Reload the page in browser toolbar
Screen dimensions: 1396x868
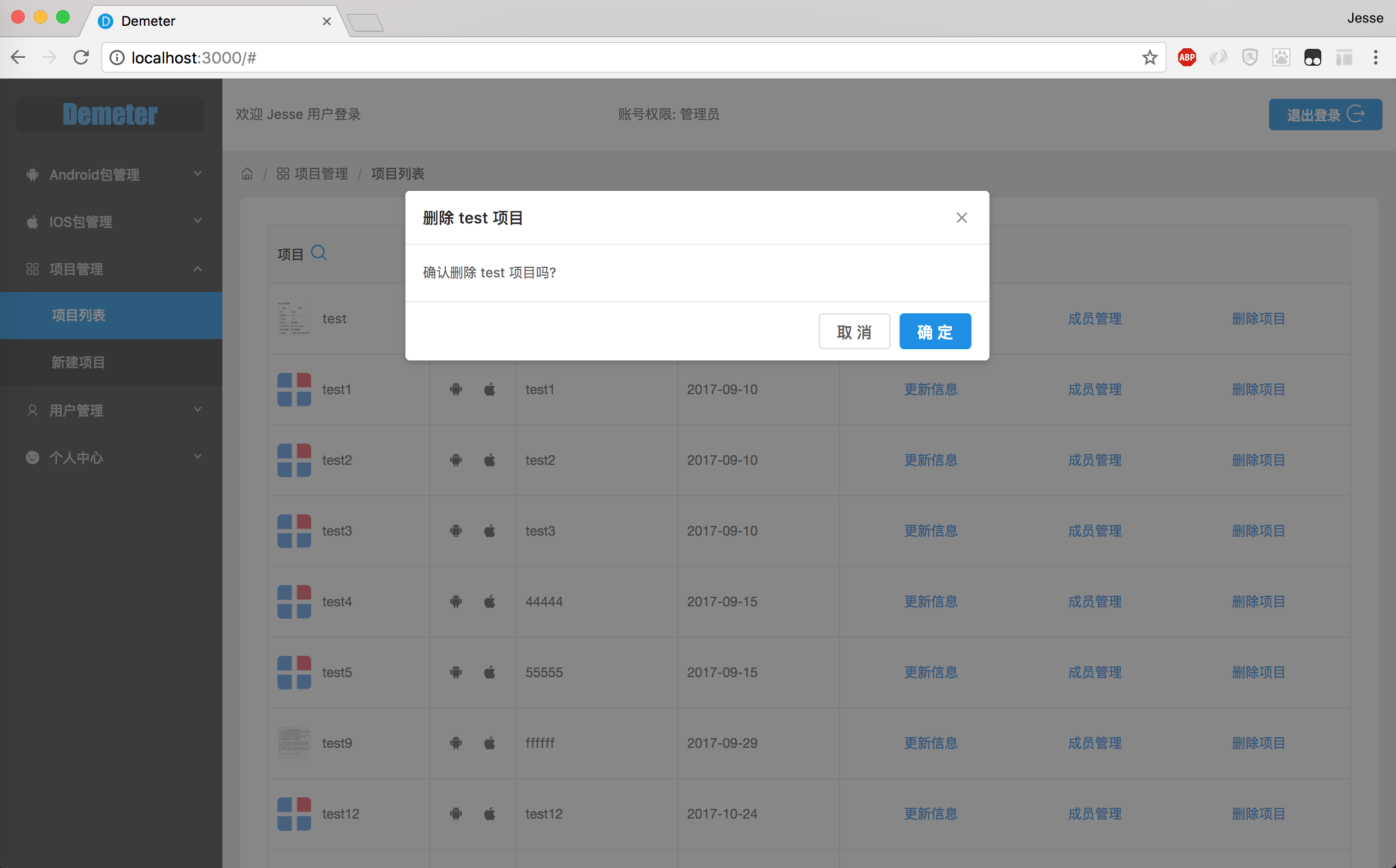coord(81,57)
